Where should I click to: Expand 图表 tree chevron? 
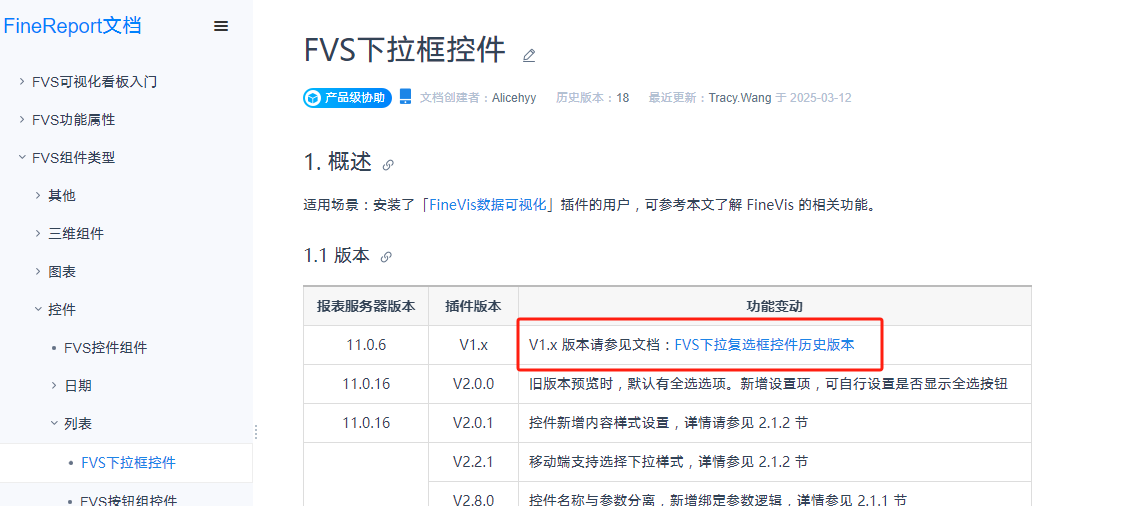pyautogui.click(x=38, y=271)
